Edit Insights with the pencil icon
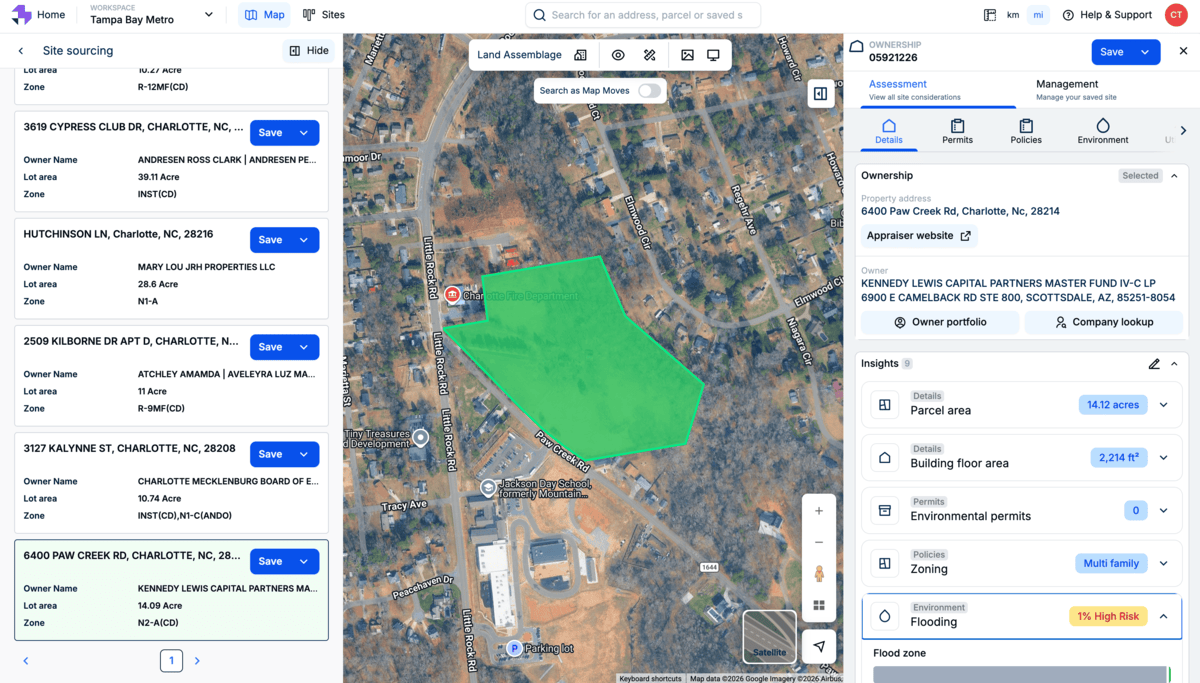The image size is (1200, 683). [x=1154, y=364]
